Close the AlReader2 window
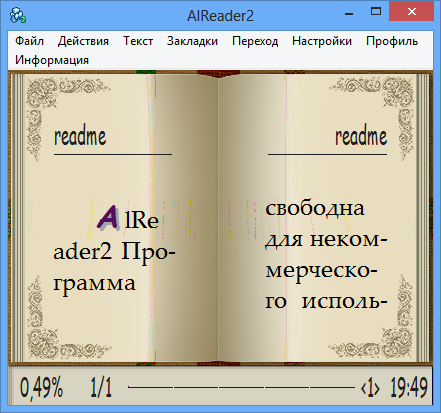 (412, 12)
